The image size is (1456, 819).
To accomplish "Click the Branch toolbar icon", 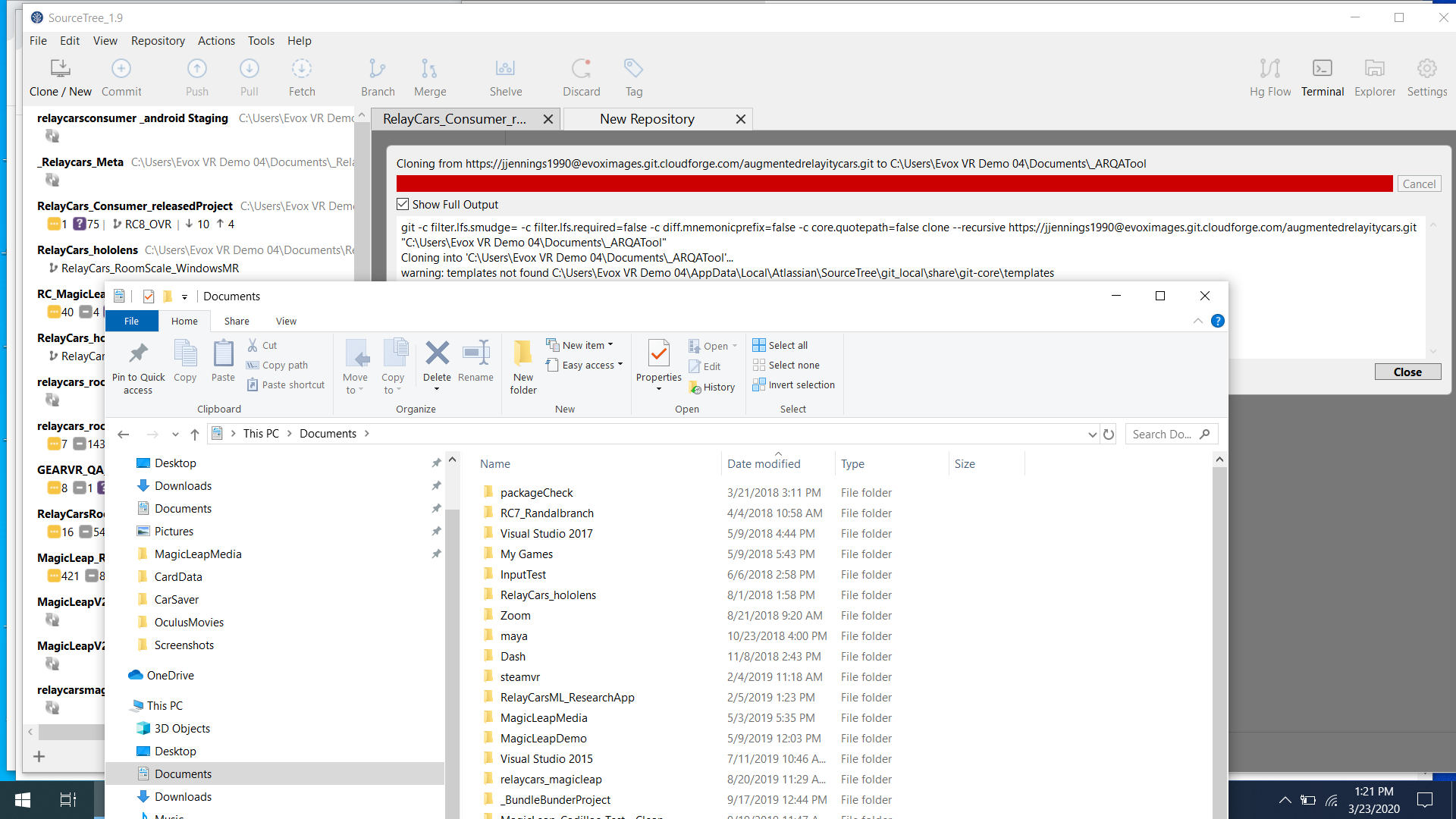I will click(x=378, y=77).
